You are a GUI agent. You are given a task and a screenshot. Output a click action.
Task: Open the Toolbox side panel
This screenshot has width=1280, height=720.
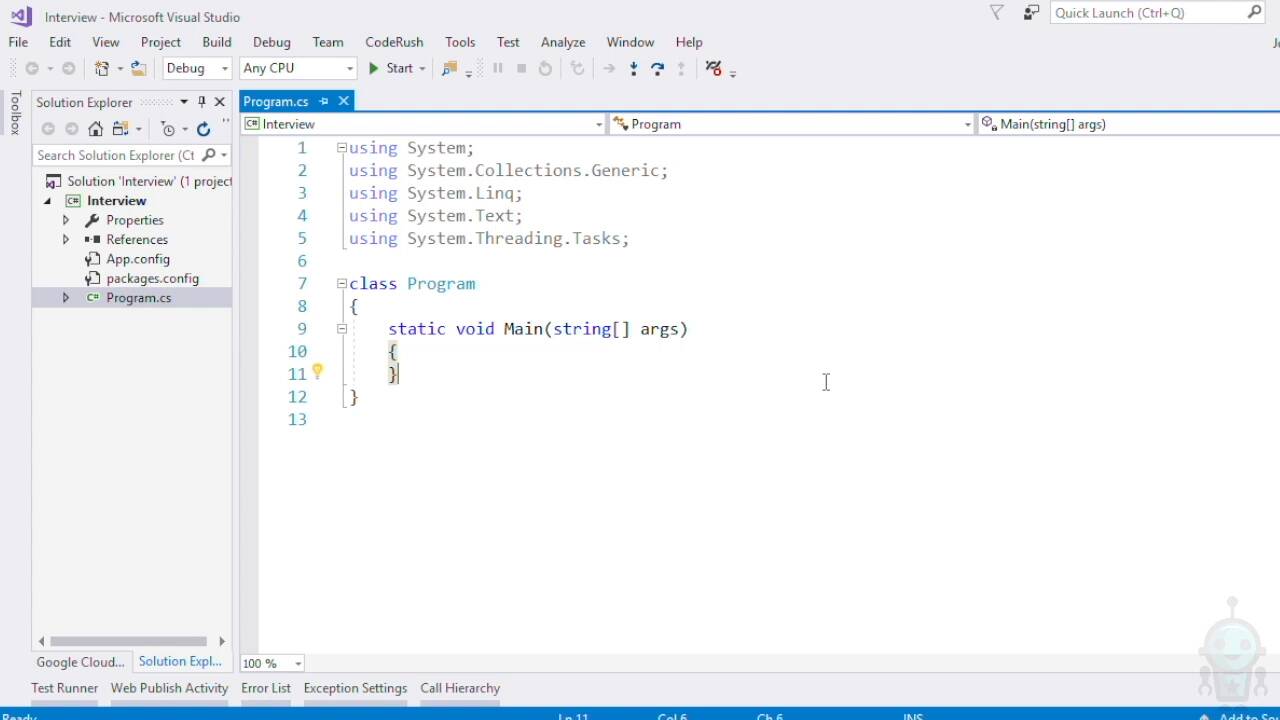(x=15, y=112)
